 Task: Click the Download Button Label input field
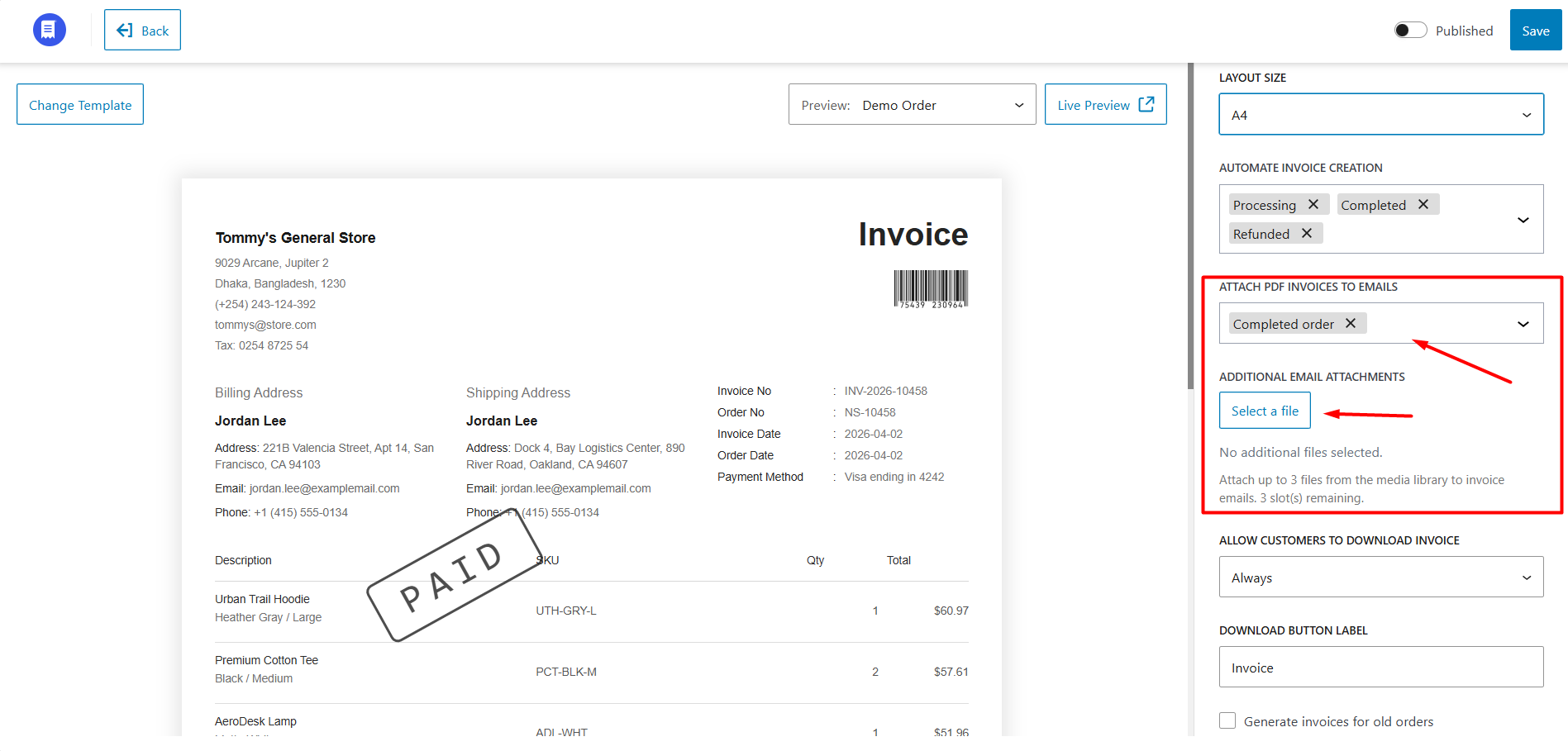1381,667
